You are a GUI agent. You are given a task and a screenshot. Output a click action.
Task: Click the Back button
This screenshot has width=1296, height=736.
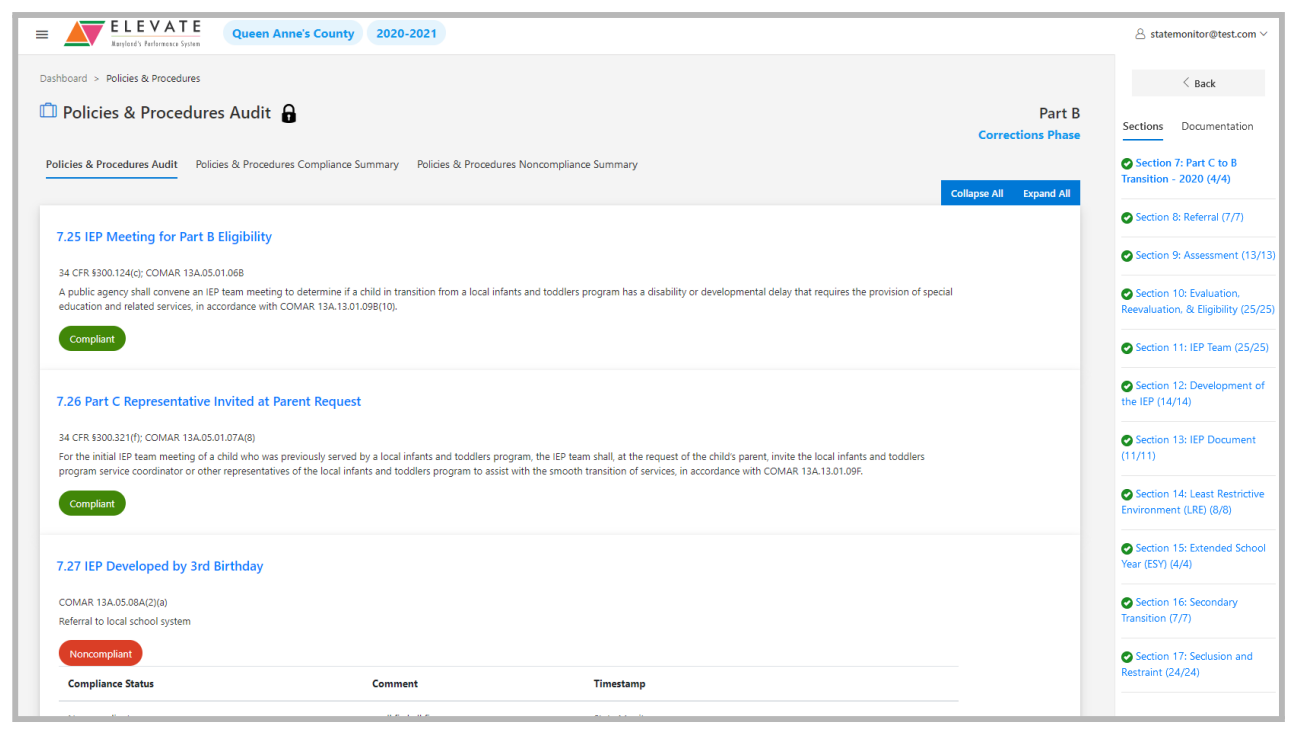pyautogui.click(x=1198, y=84)
